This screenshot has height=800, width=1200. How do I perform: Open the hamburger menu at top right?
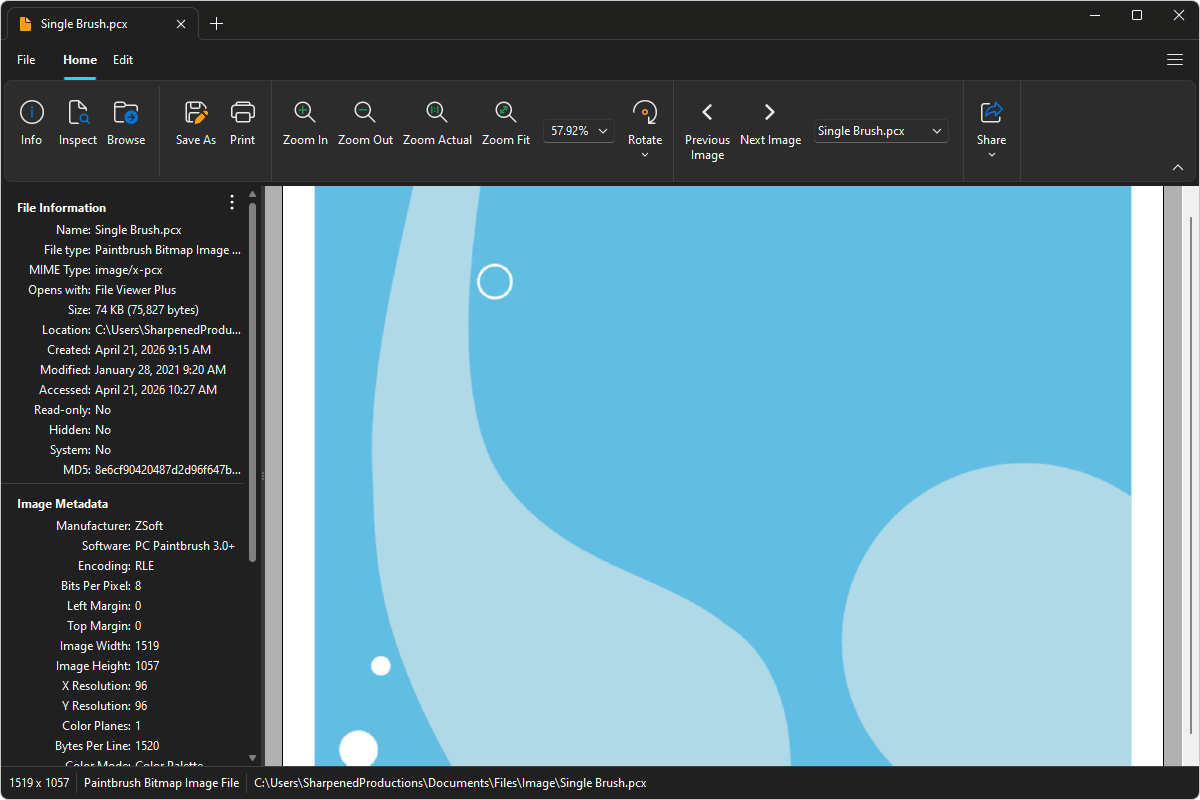click(x=1175, y=60)
